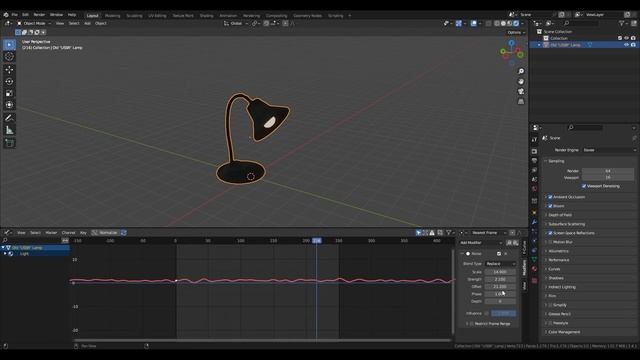
Task: Expand the Subsurface Scattering panel
Action: [566, 224]
